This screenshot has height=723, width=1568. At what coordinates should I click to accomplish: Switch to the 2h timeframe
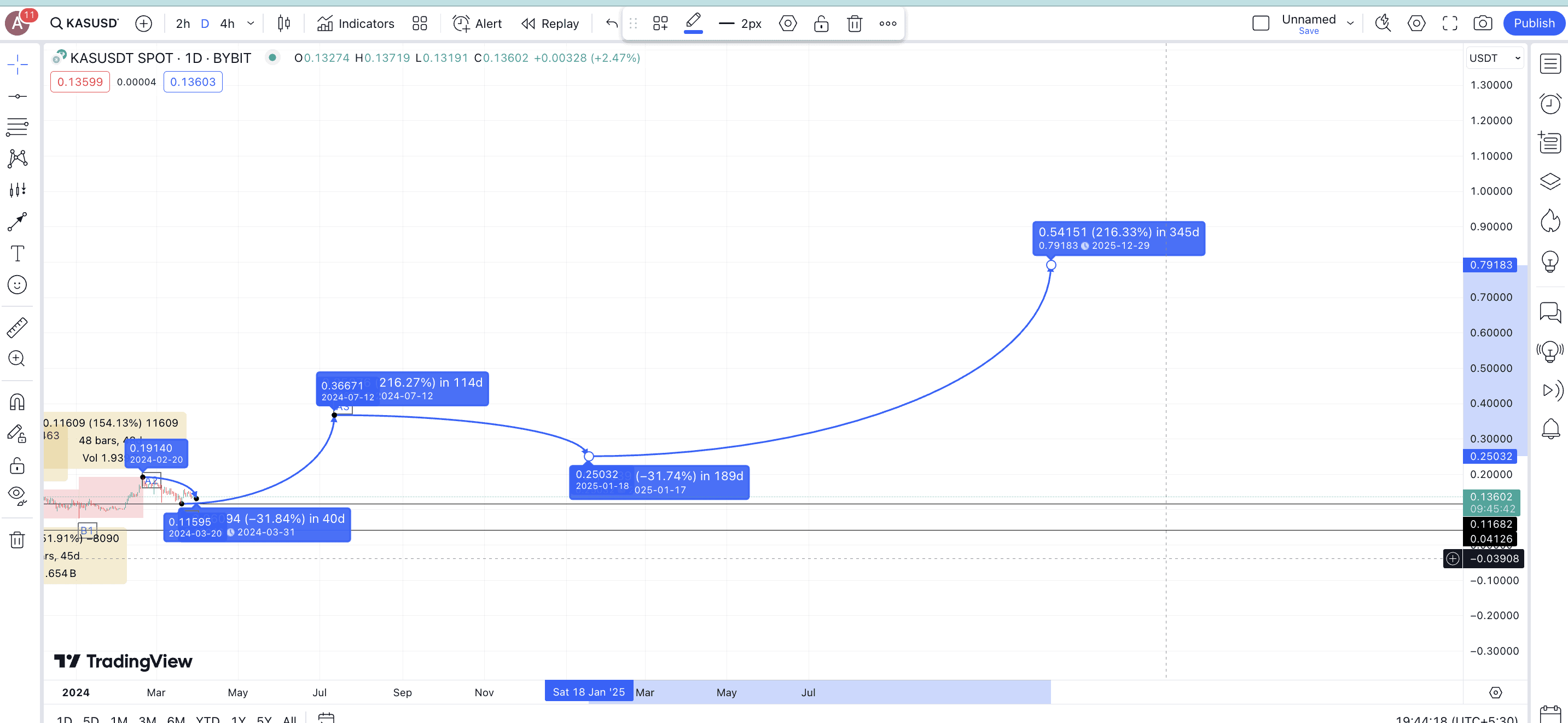click(183, 24)
